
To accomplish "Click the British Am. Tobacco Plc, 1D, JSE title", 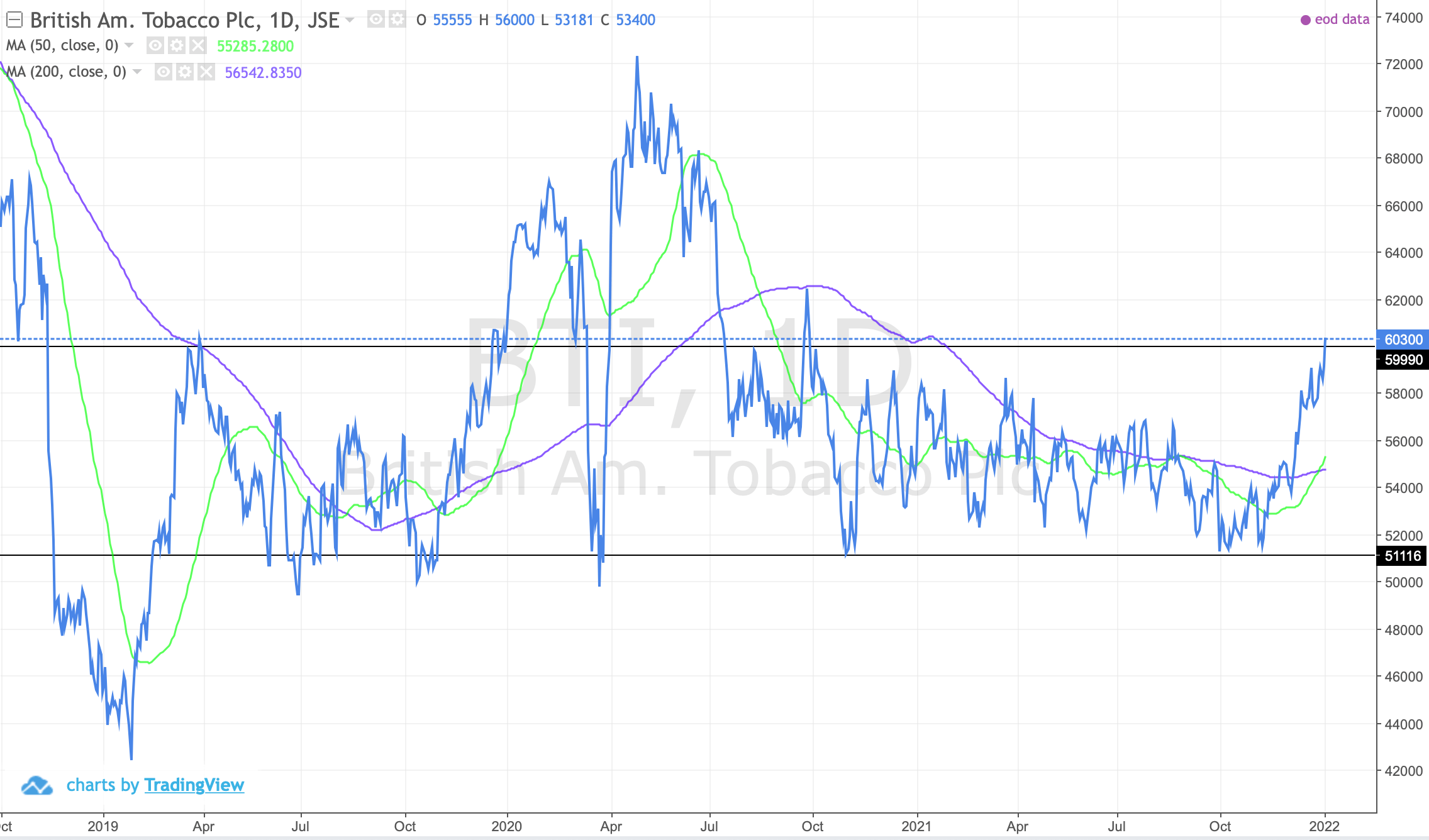I will [x=185, y=20].
